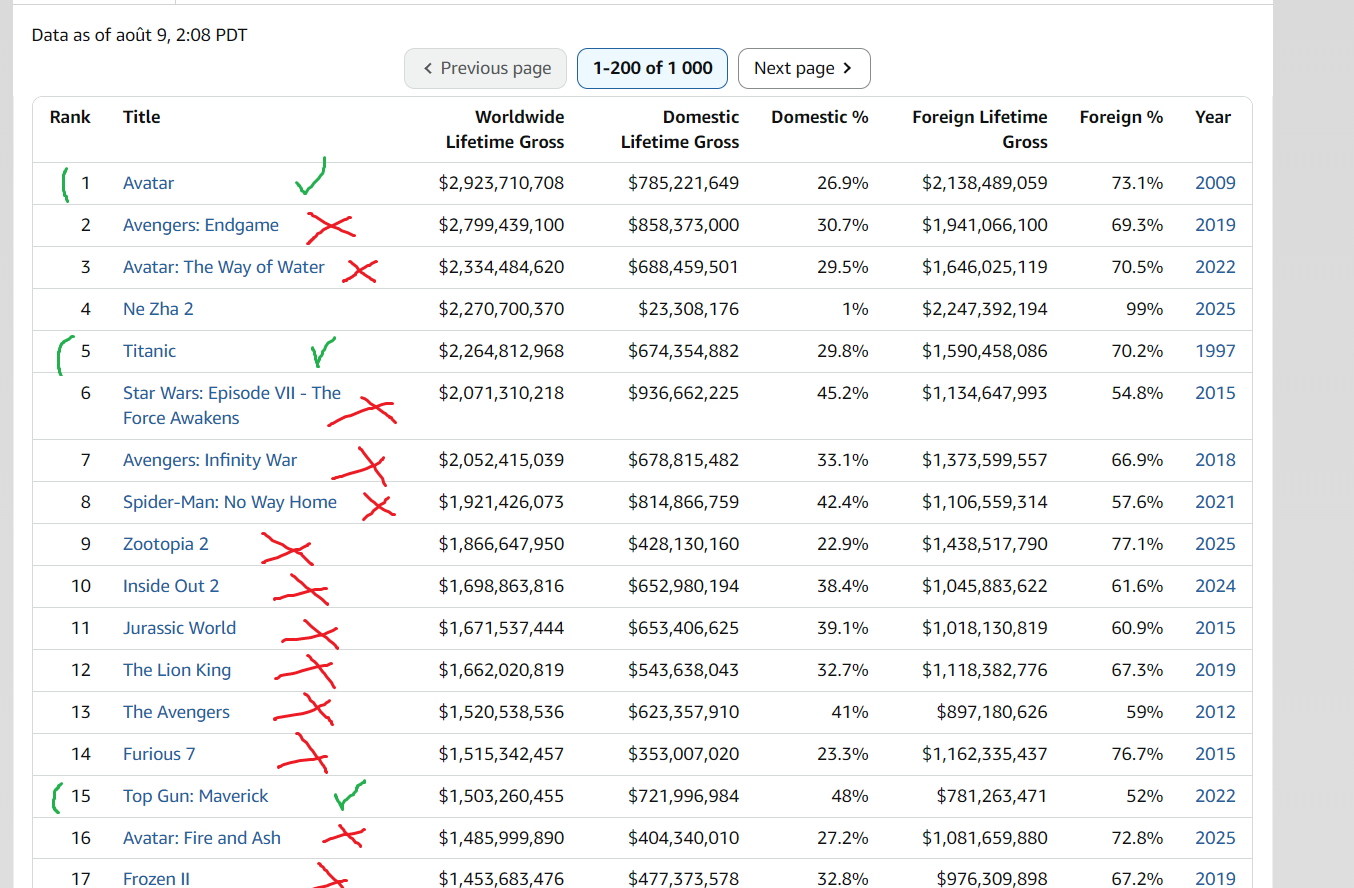The height and width of the screenshot is (888, 1354).
Task: Click the Worldwide Lifetime Gross column header
Action: click(505, 130)
